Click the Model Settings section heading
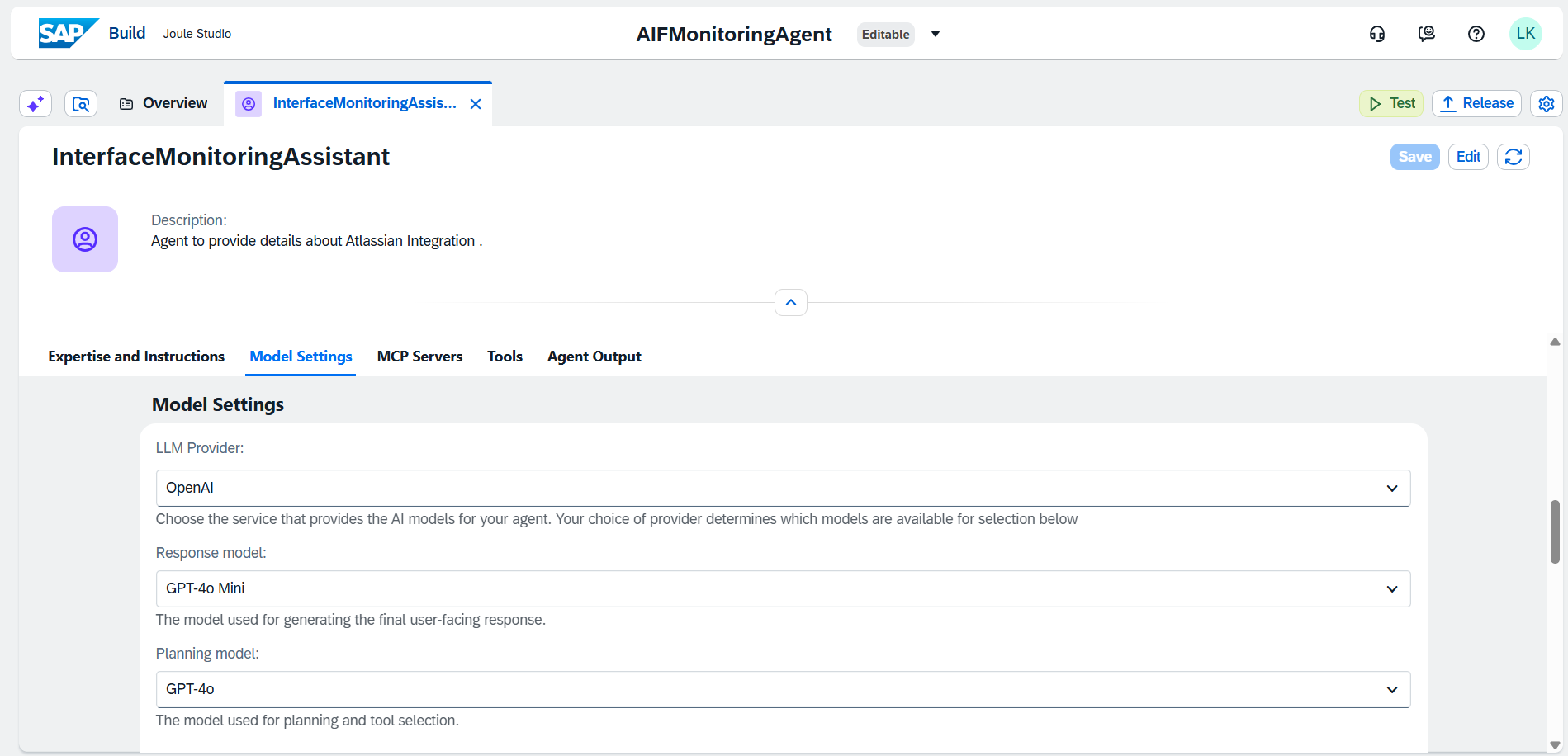The image size is (1568, 756). pos(218,404)
